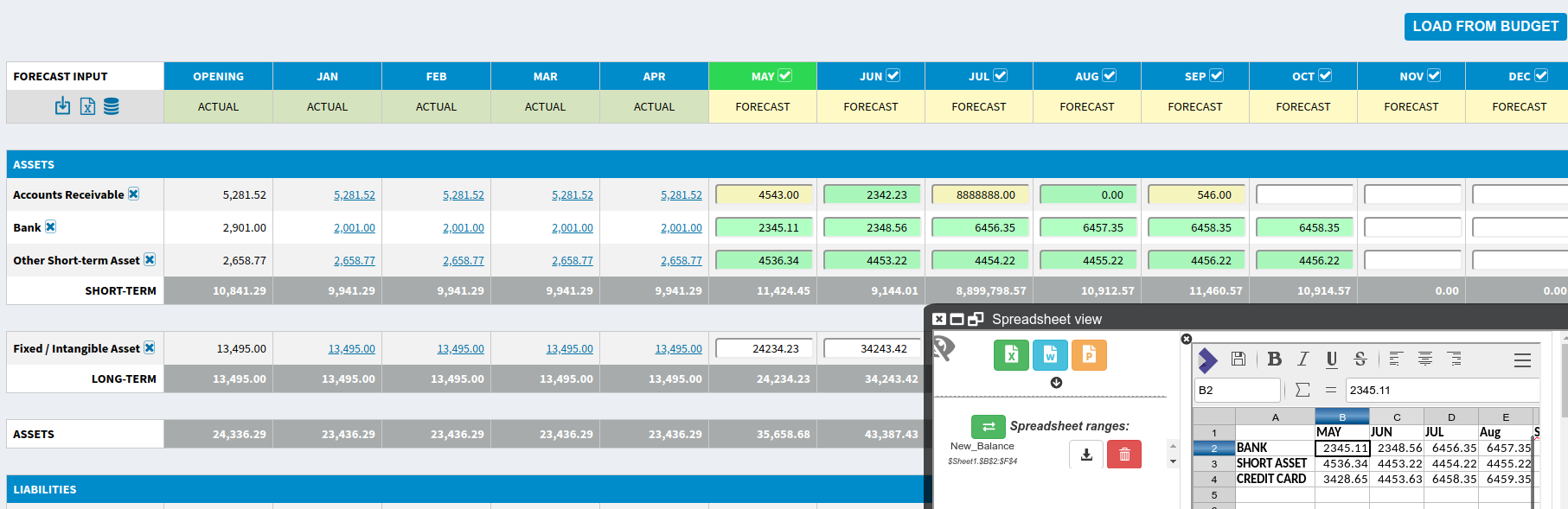1568x509 pixels.
Task: Click the Bank MAY forecast input field
Action: point(764,228)
